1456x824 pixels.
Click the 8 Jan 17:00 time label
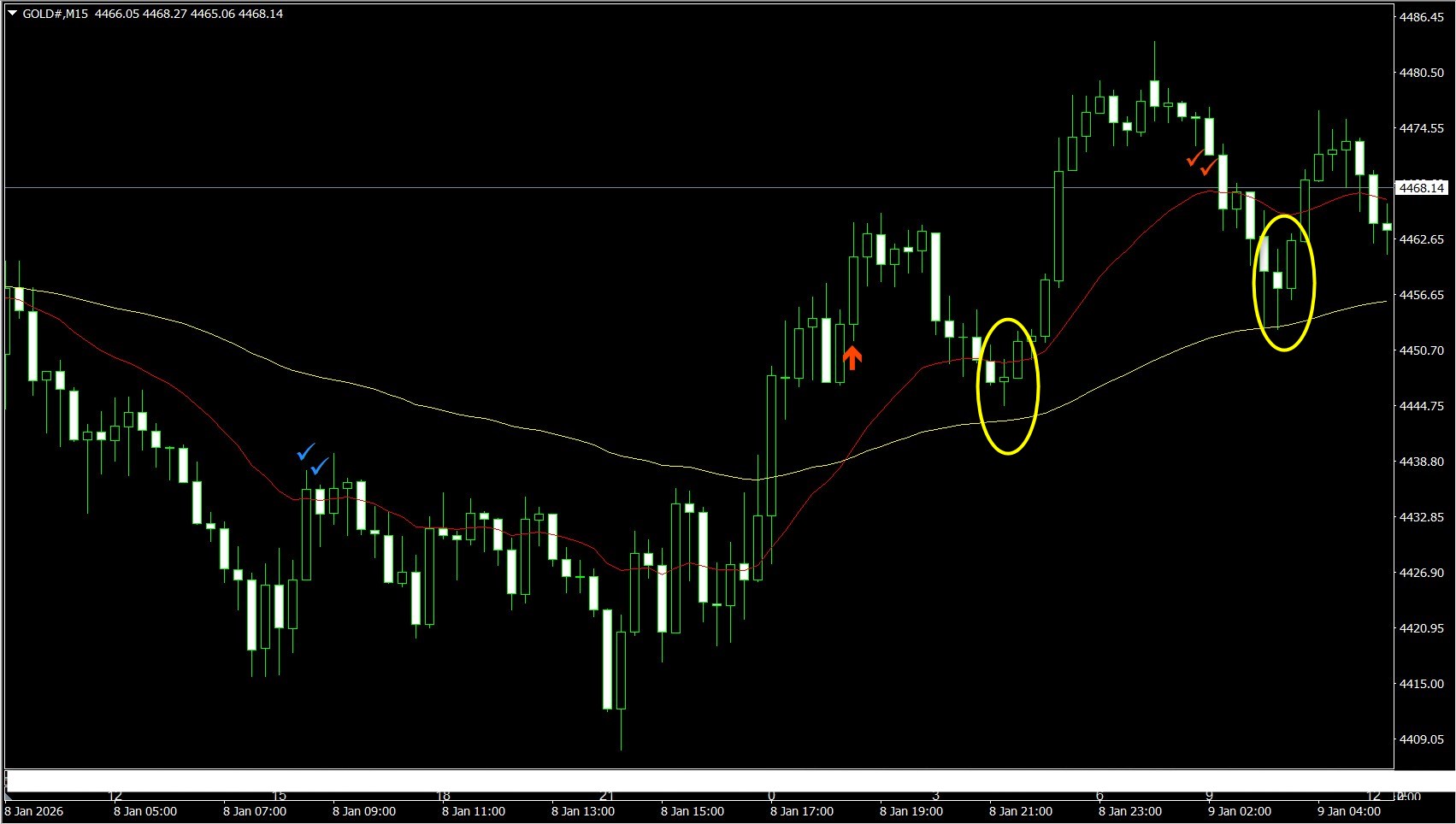(x=801, y=811)
